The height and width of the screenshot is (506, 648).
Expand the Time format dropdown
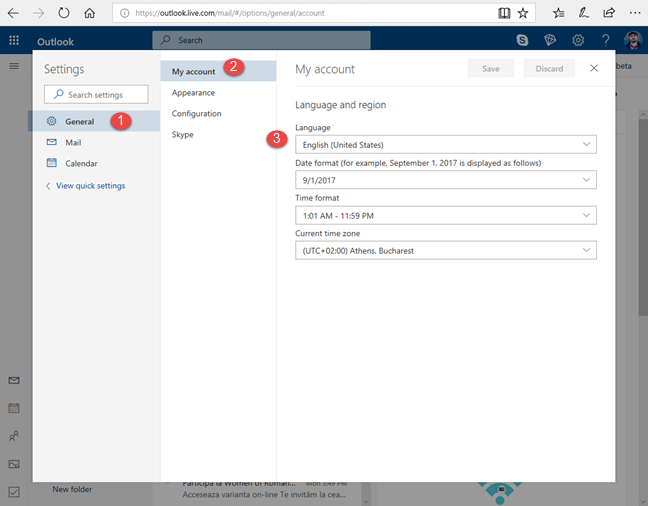(446, 215)
